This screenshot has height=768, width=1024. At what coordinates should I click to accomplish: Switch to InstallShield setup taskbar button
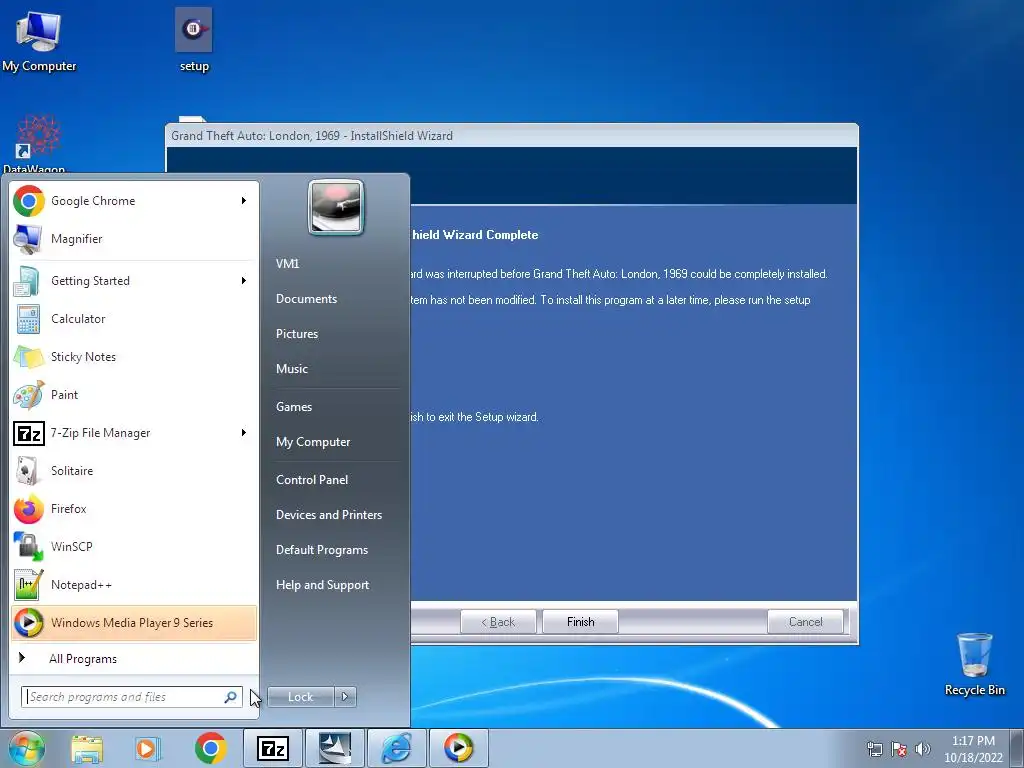334,748
